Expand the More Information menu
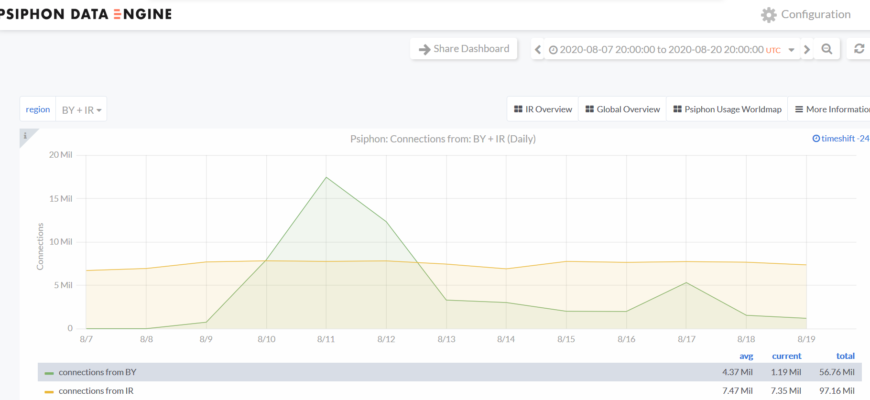 (x=830, y=110)
